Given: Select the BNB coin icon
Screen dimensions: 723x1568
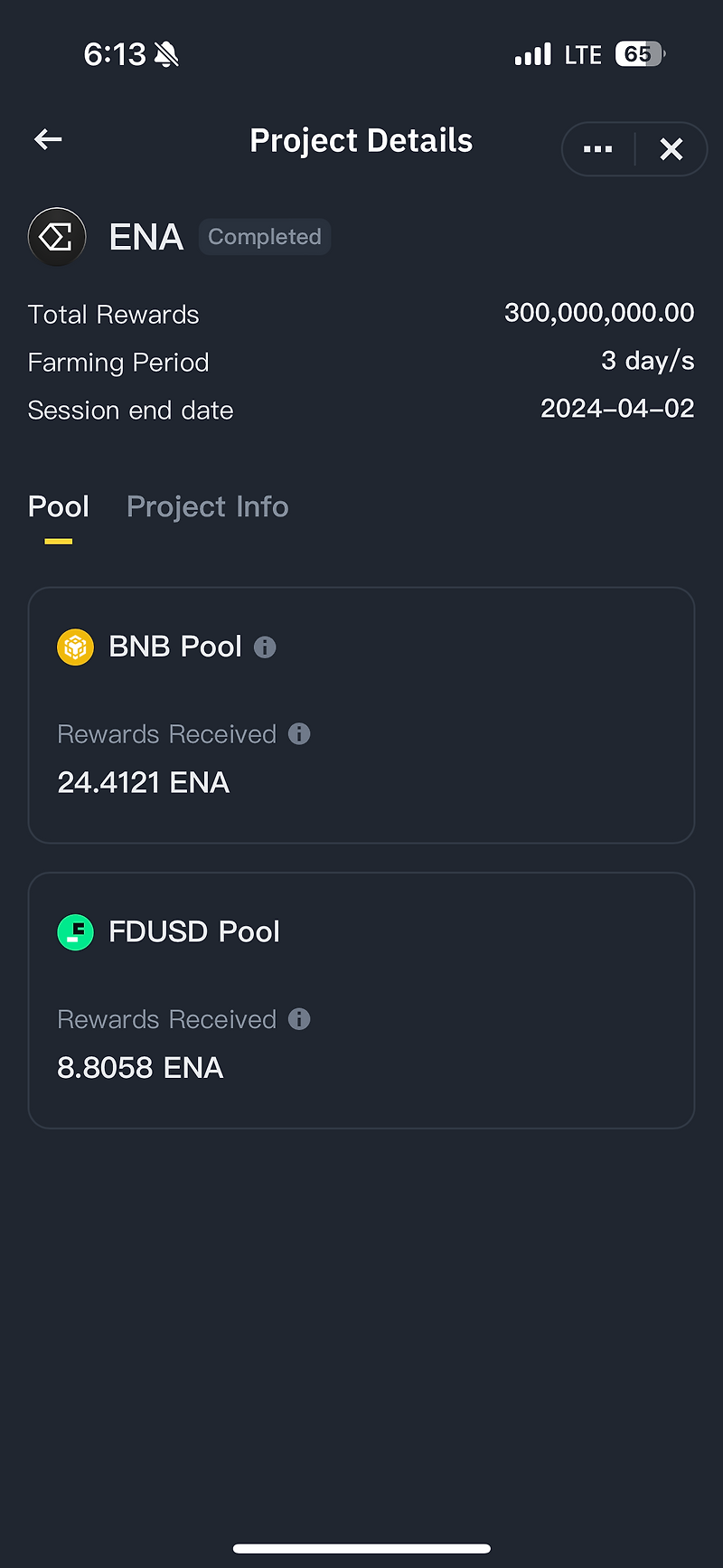Looking at the screenshot, I should (x=75, y=647).
